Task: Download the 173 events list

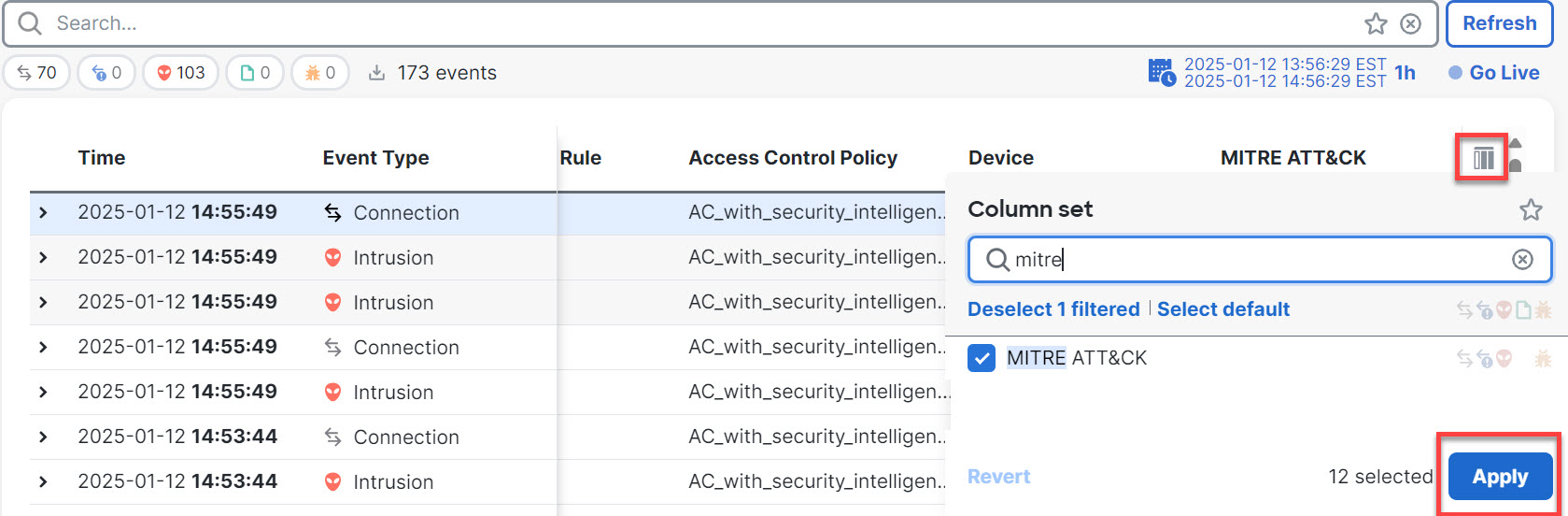Action: point(376,73)
